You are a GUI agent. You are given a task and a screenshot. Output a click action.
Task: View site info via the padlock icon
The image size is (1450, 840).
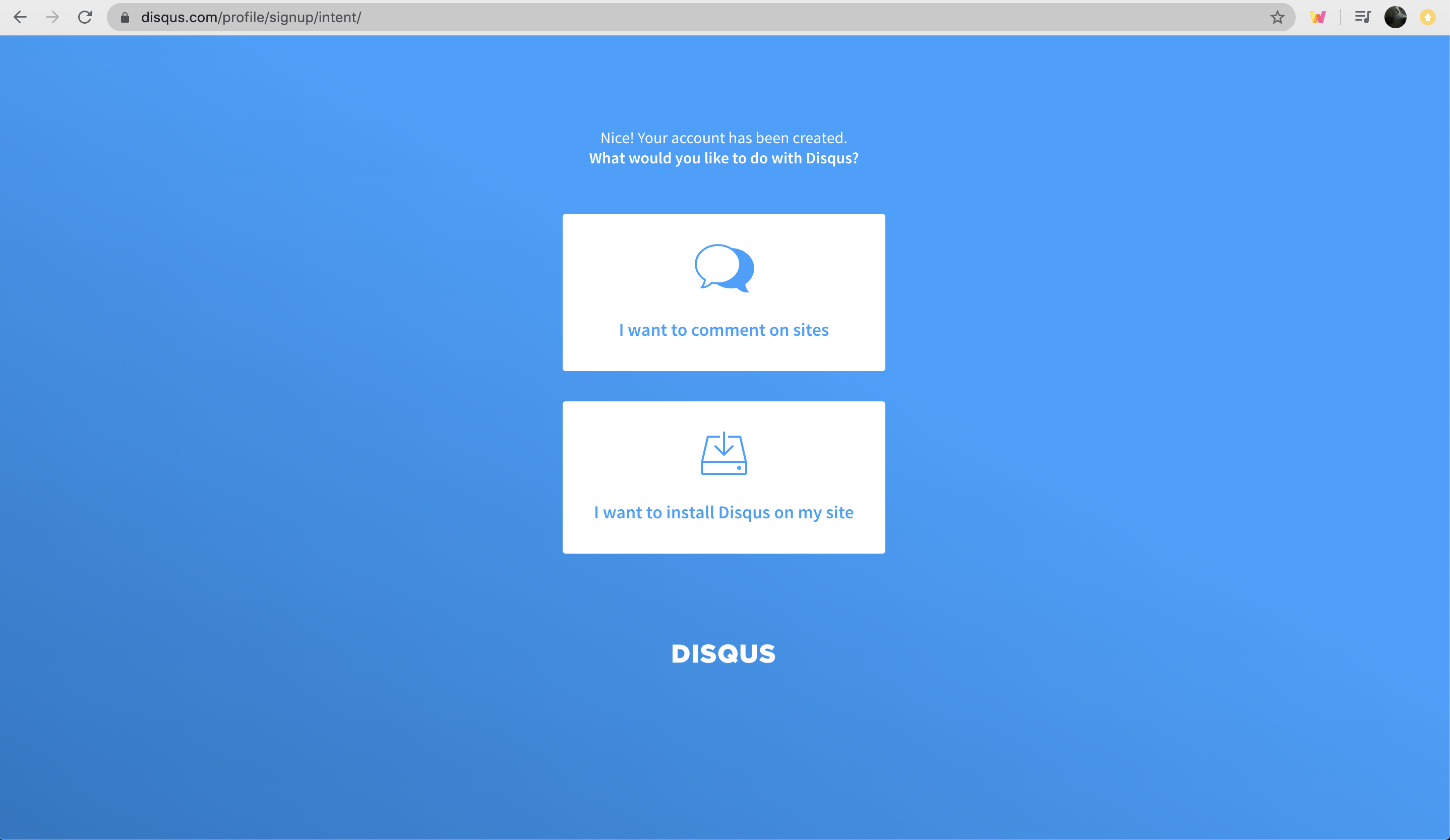click(x=125, y=17)
